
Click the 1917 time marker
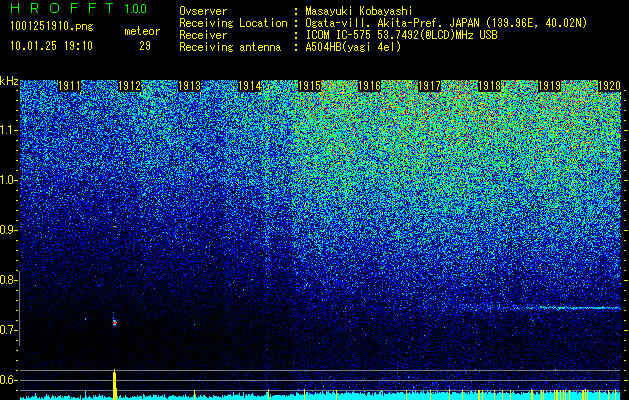pyautogui.click(x=429, y=86)
